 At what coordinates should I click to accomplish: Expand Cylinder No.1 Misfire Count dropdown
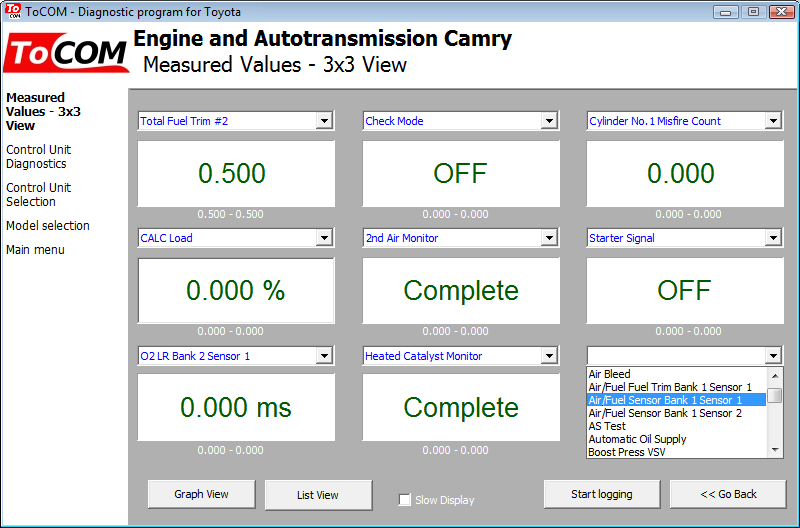pyautogui.click(x=773, y=121)
